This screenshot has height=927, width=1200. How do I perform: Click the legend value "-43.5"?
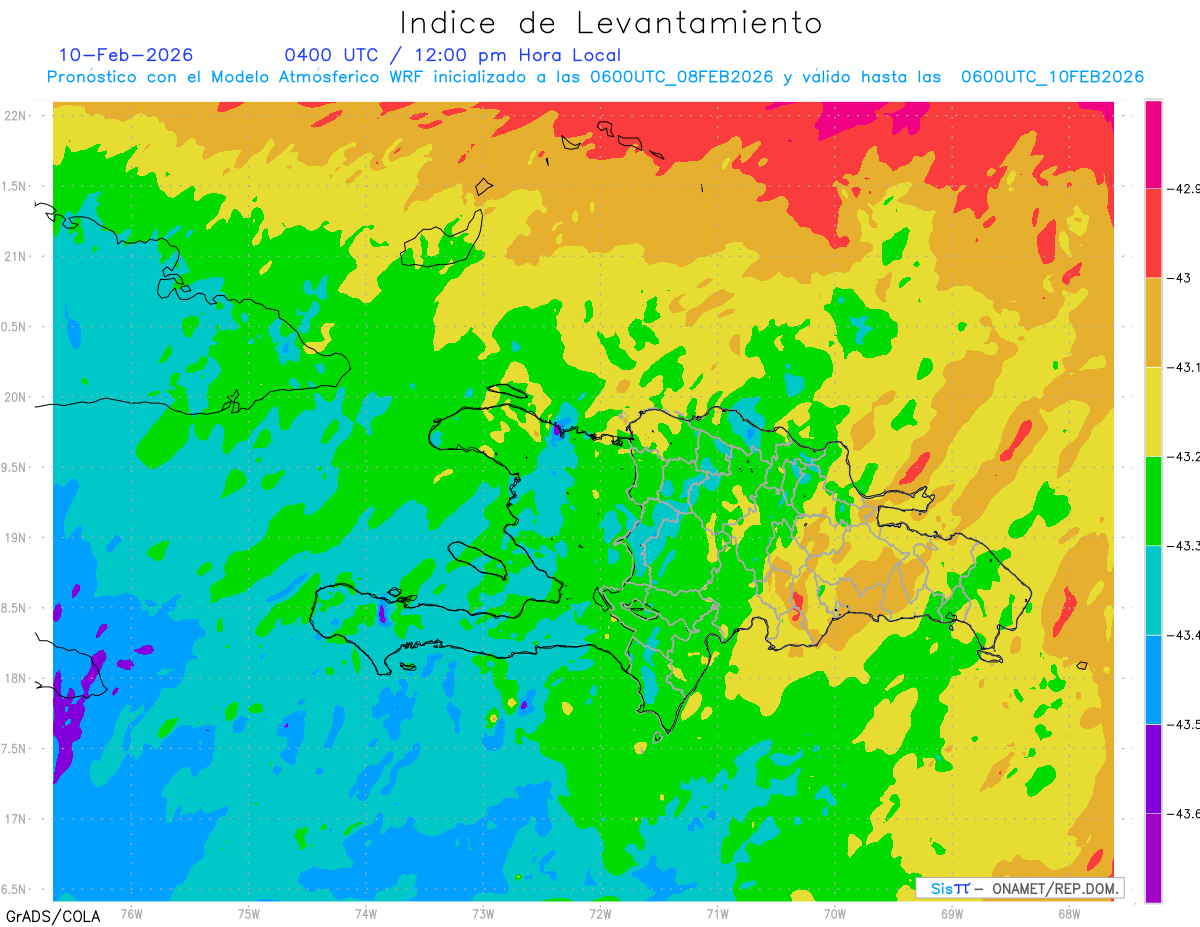(x=1185, y=724)
